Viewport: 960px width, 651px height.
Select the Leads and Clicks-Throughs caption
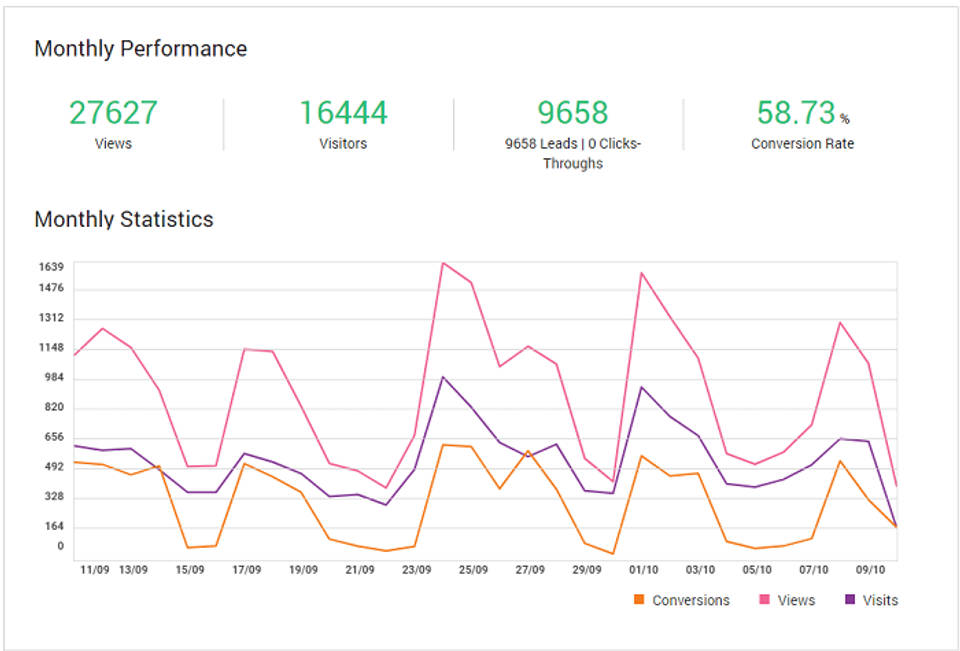tap(573, 153)
